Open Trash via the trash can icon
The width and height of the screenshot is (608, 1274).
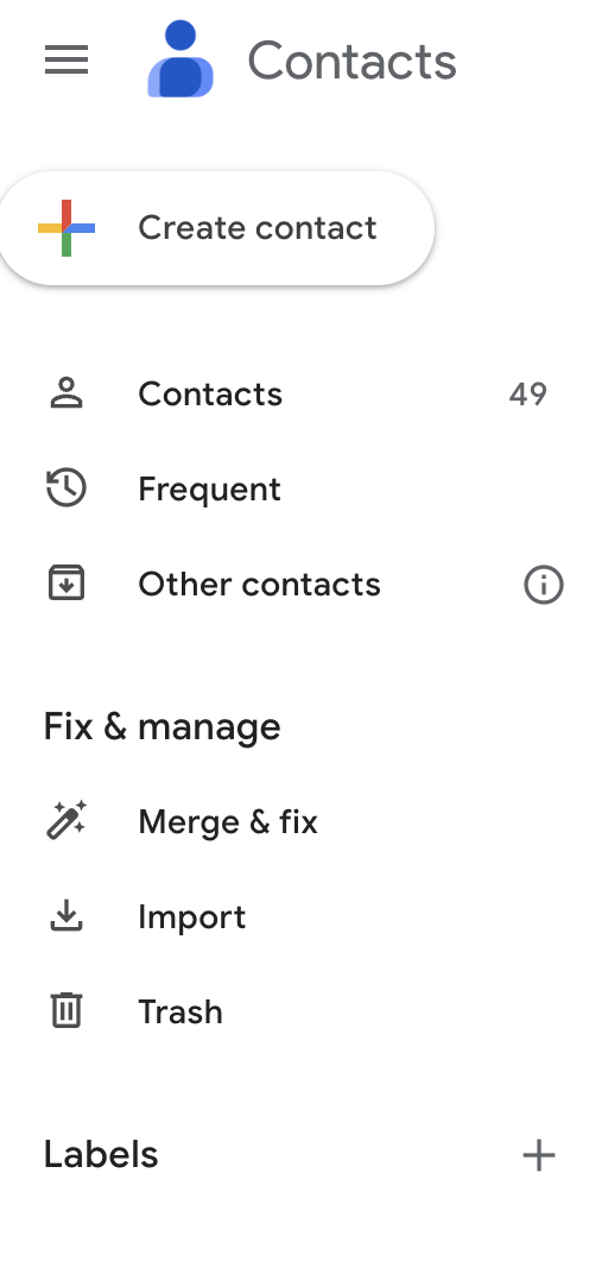(67, 1011)
